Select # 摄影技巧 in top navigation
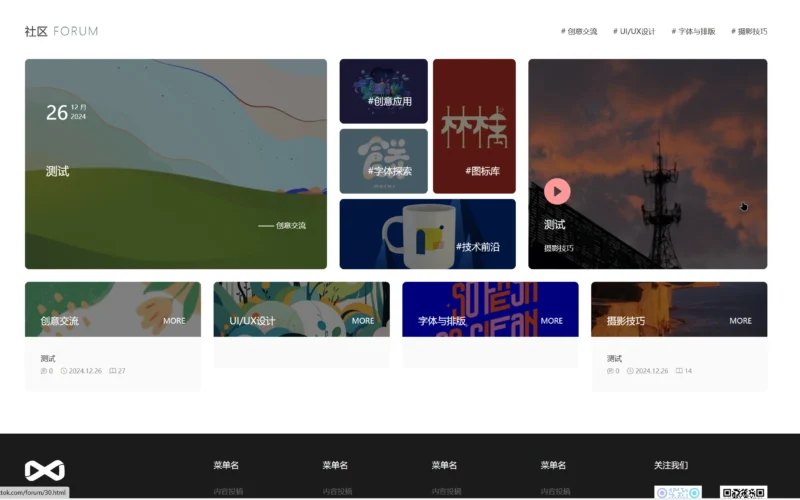Image resolution: width=800 pixels, height=500 pixels. pyautogui.click(x=749, y=31)
